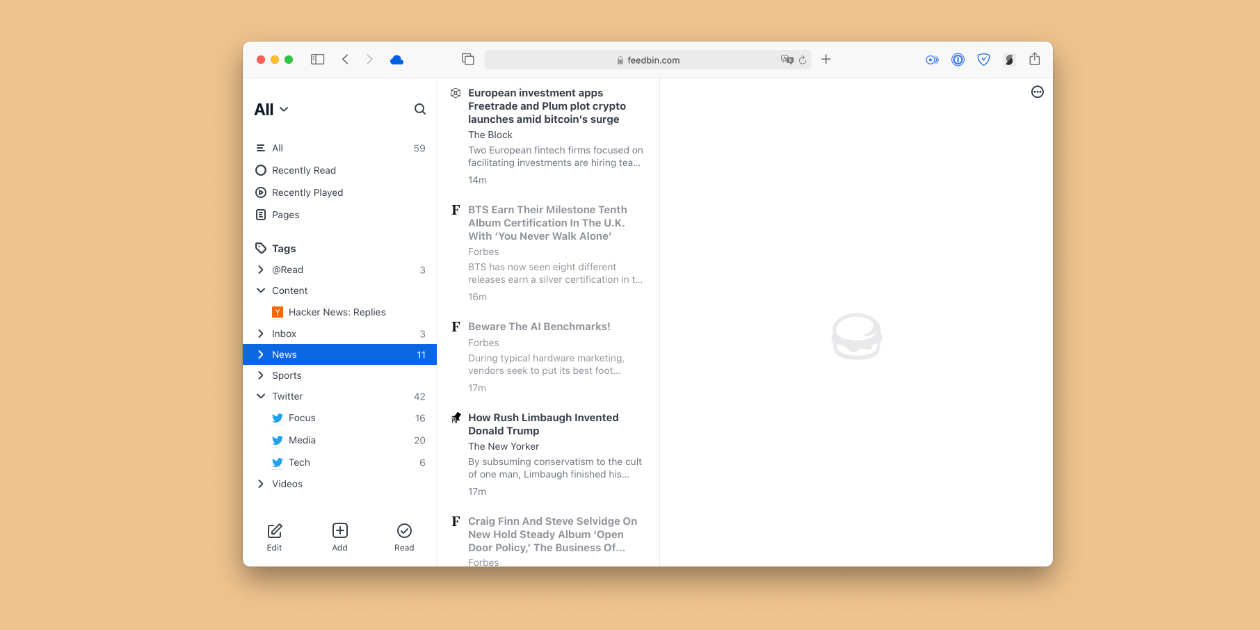The width and height of the screenshot is (1260, 630).
Task: Expand the Inbox tag
Action: tap(261, 334)
